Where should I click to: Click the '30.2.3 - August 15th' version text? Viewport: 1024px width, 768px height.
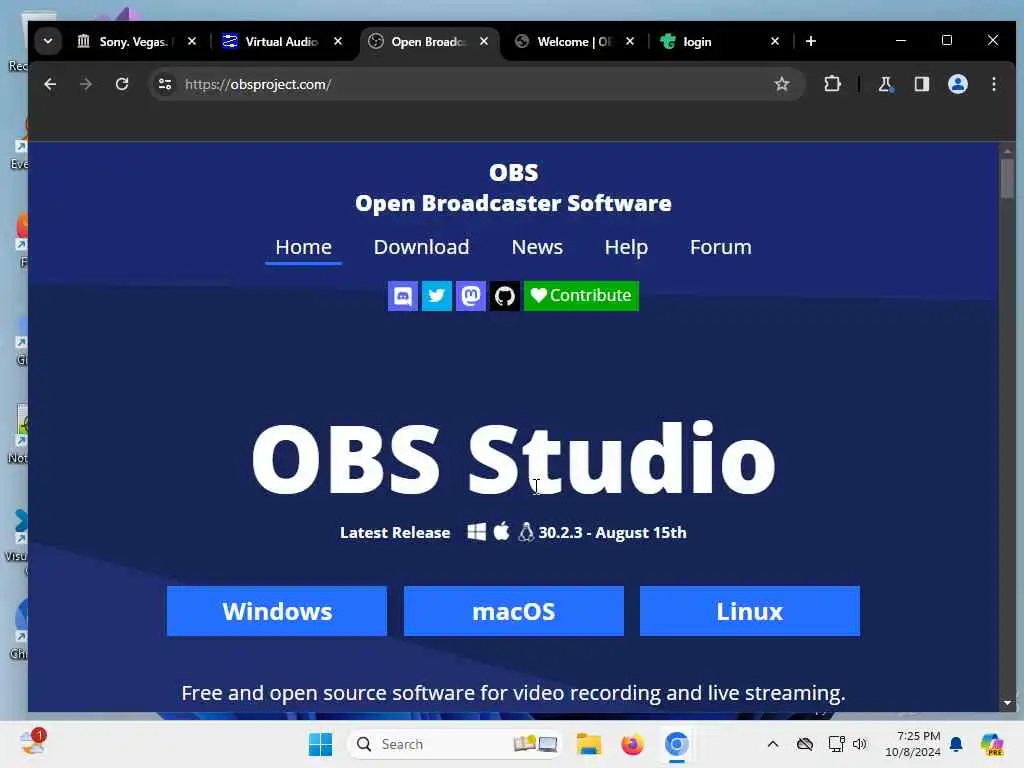pyautogui.click(x=613, y=533)
